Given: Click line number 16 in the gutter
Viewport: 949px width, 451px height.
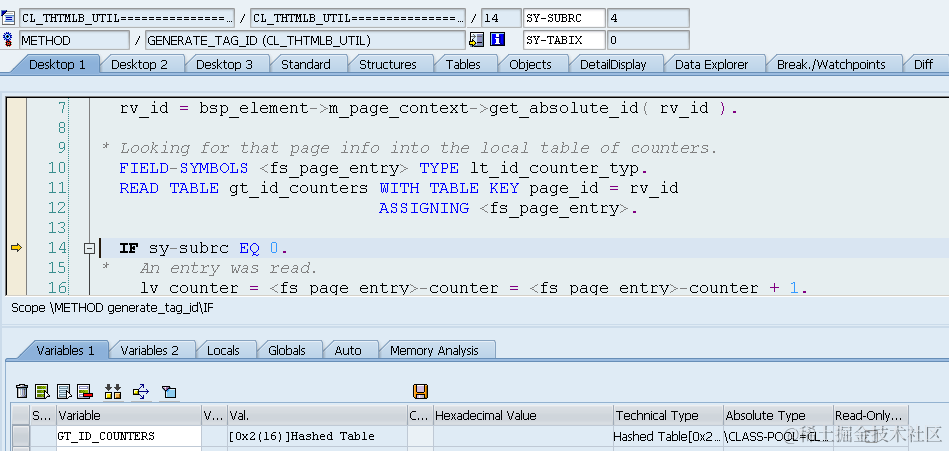Looking at the screenshot, I should [57, 288].
